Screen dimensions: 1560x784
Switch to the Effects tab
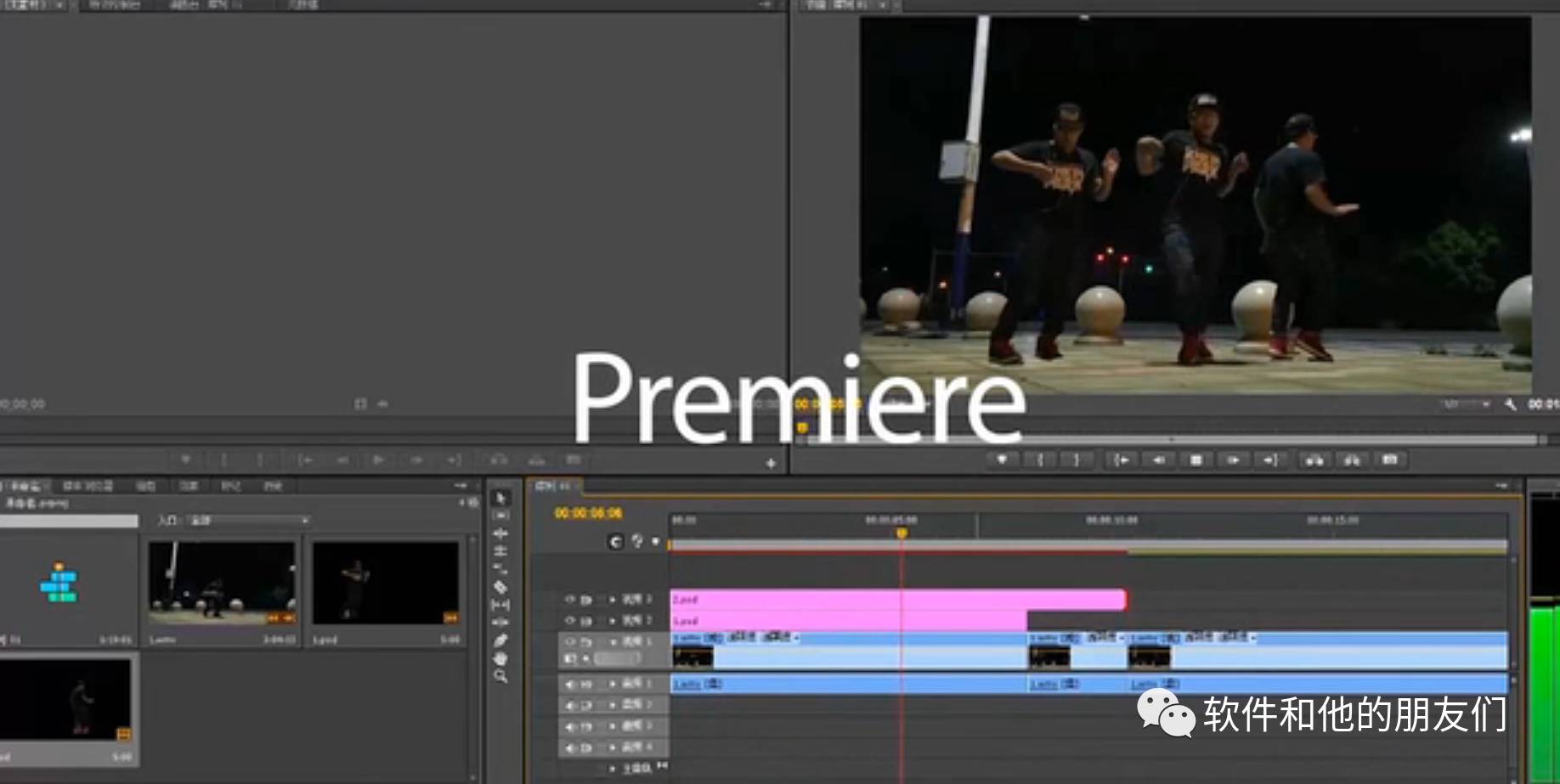click(x=189, y=486)
